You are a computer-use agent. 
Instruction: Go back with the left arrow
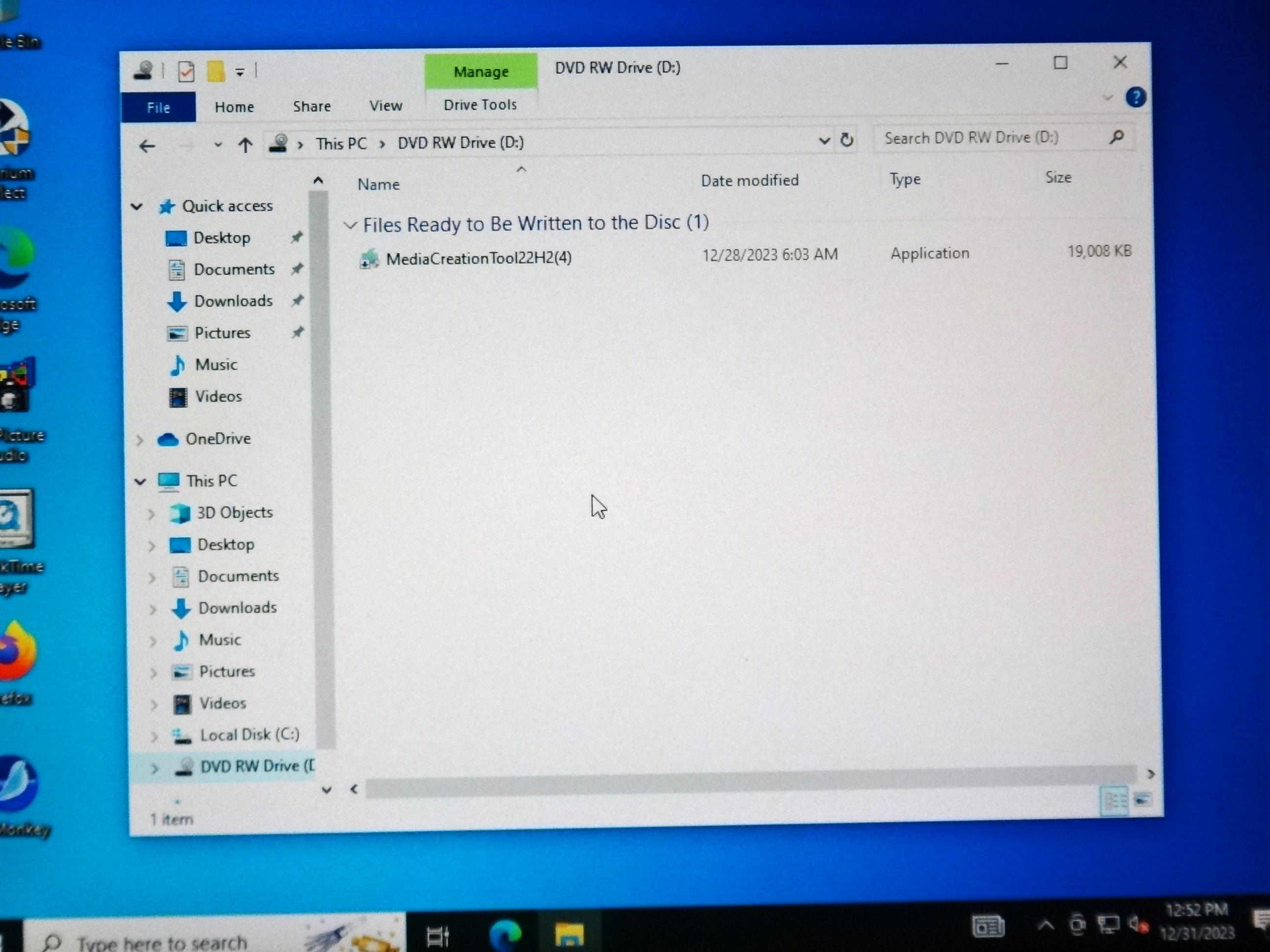(x=147, y=146)
